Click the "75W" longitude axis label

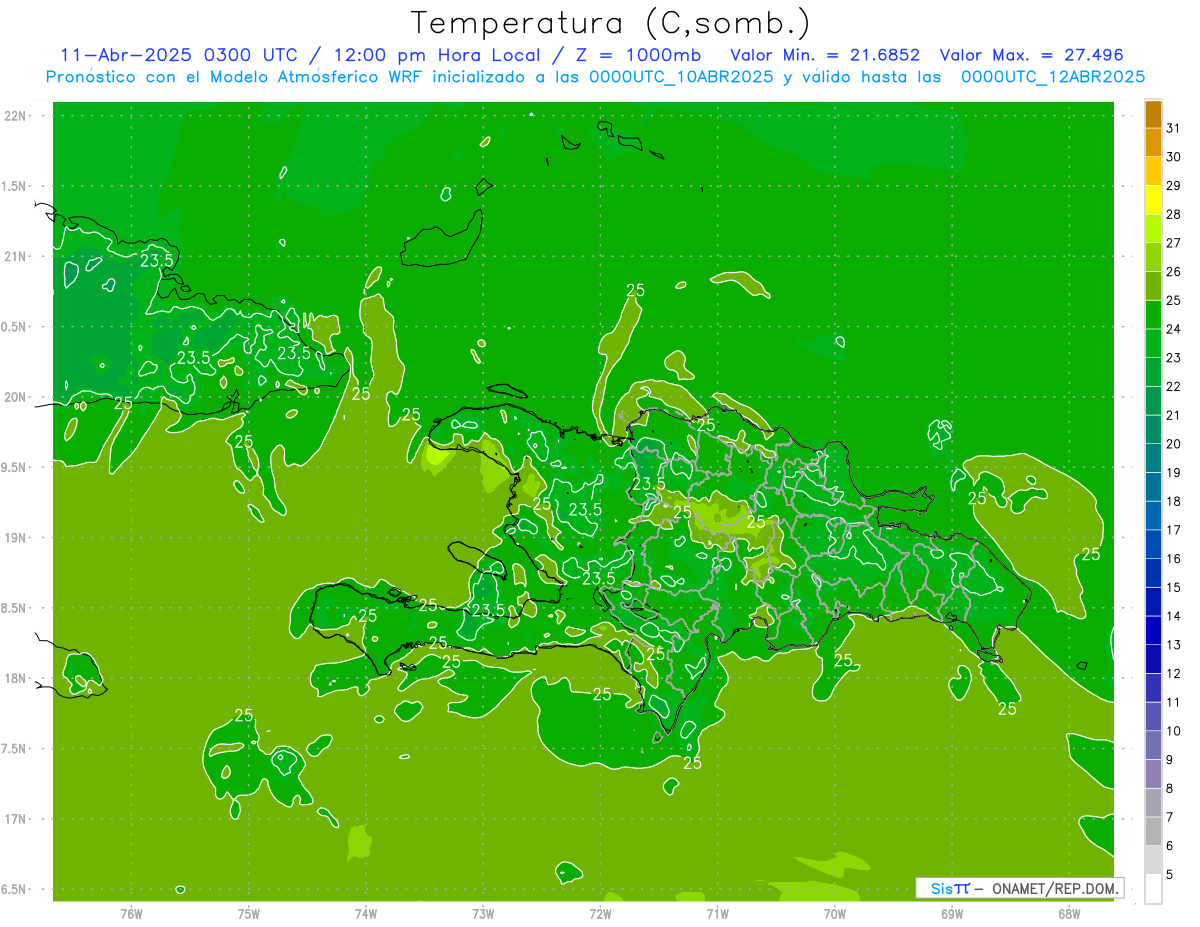click(248, 914)
